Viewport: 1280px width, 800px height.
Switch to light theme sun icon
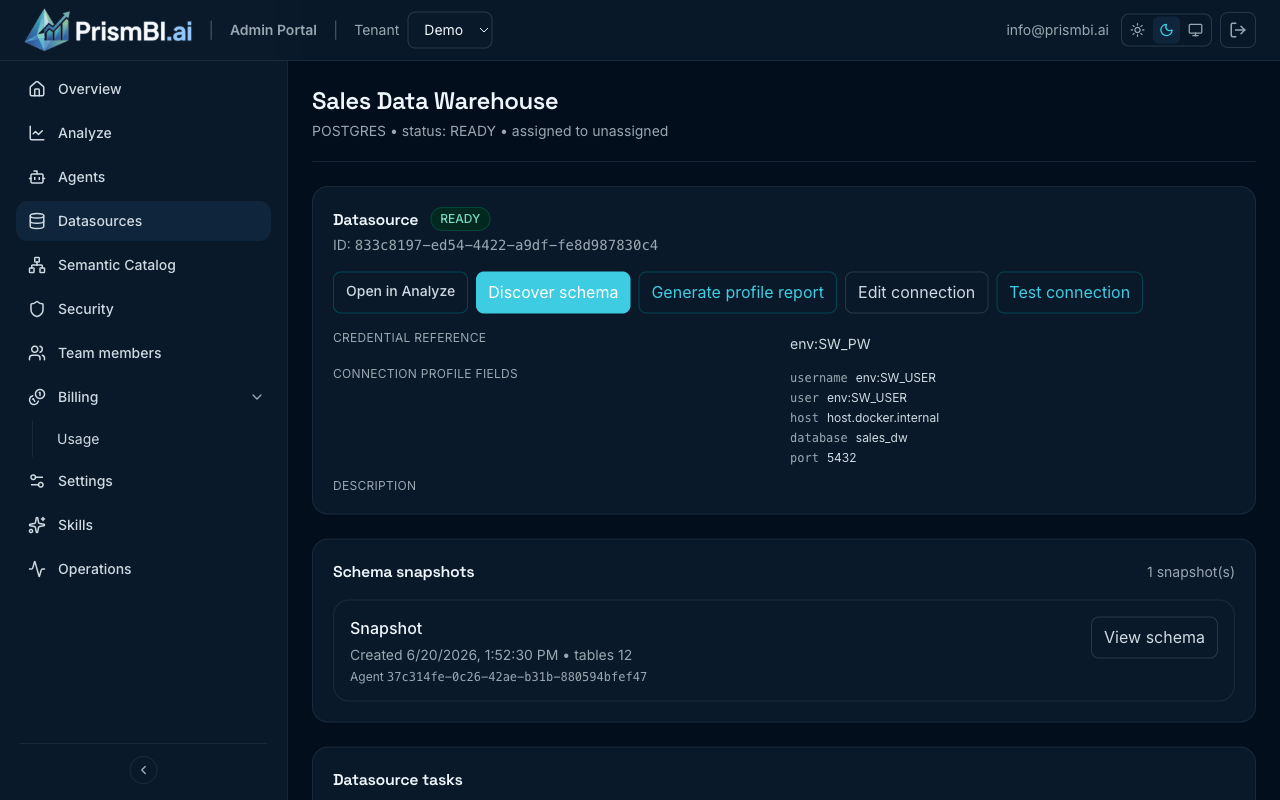click(x=1137, y=30)
